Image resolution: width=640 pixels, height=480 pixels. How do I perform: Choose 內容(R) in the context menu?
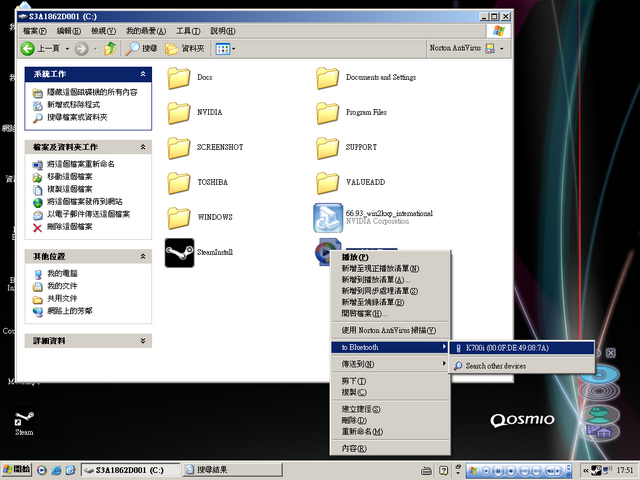[390, 449]
